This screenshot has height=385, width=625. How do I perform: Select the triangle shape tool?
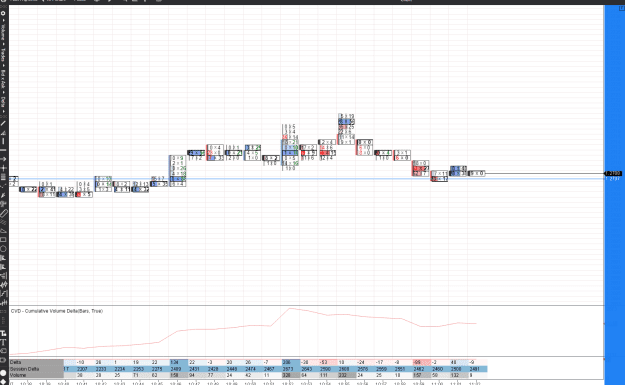coord(3,231)
